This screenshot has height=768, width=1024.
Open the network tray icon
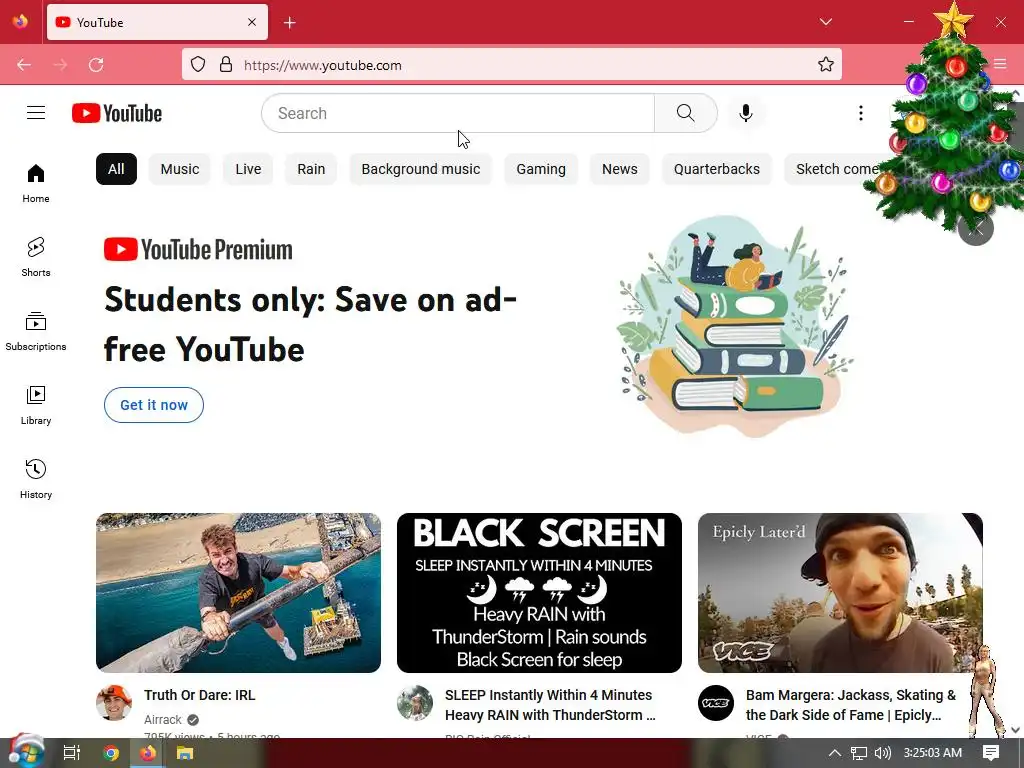[x=859, y=753]
